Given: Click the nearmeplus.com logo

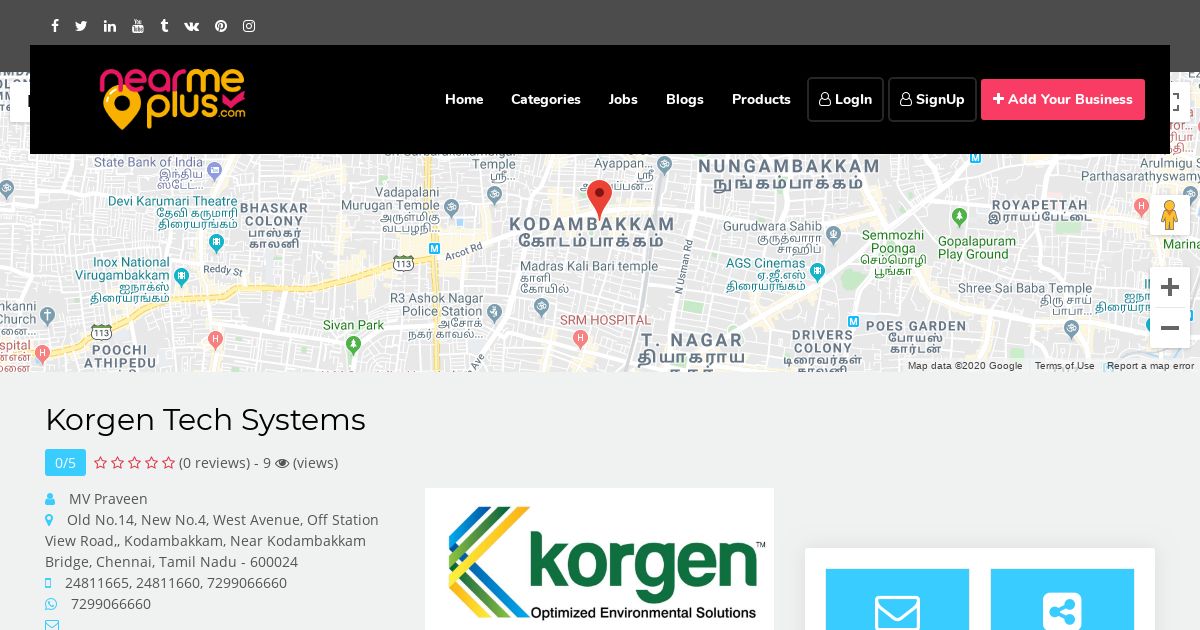Looking at the screenshot, I should [x=172, y=99].
